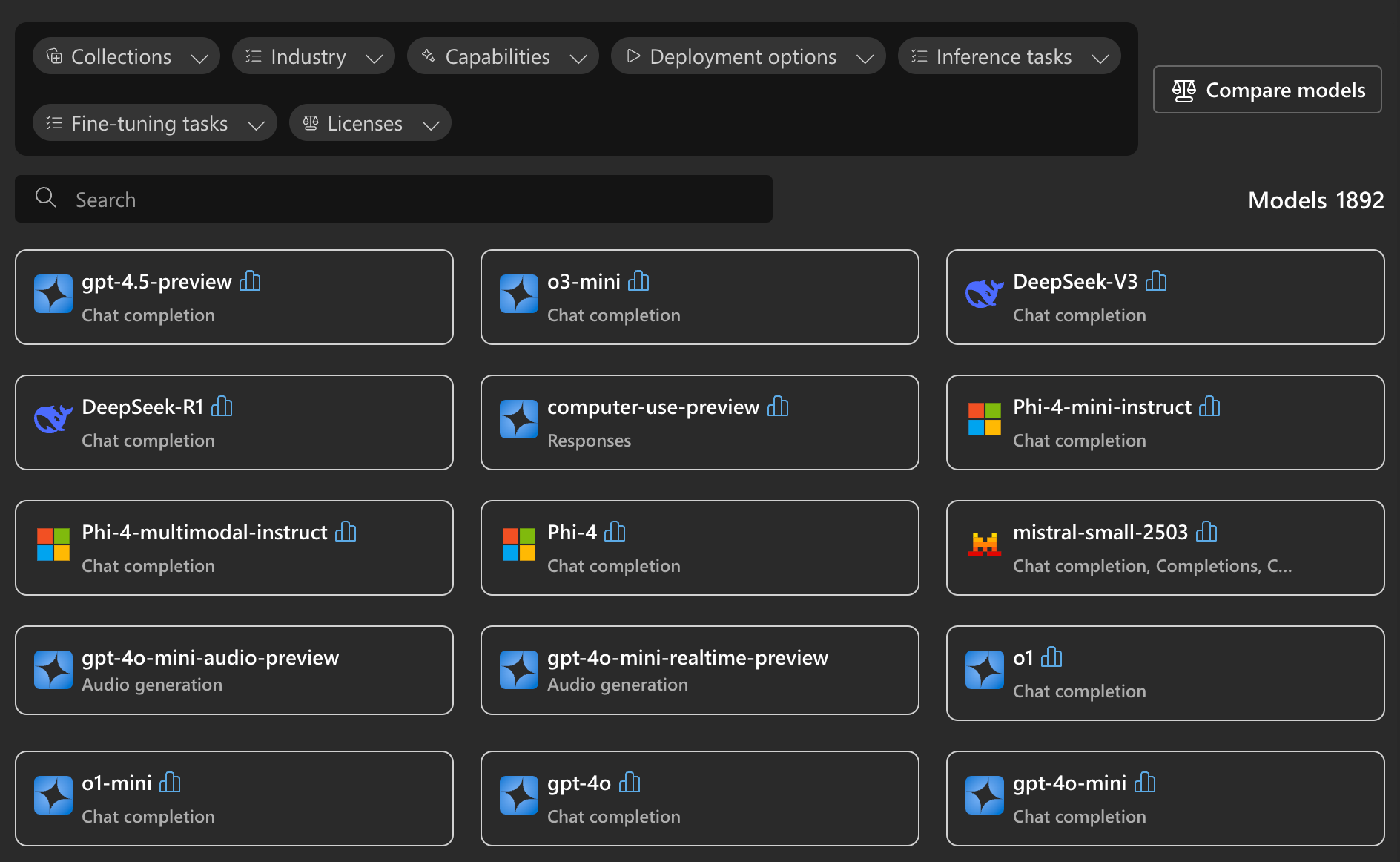This screenshot has width=1400, height=862.
Task: Expand the Licenses filter dropdown
Action: pos(370,123)
